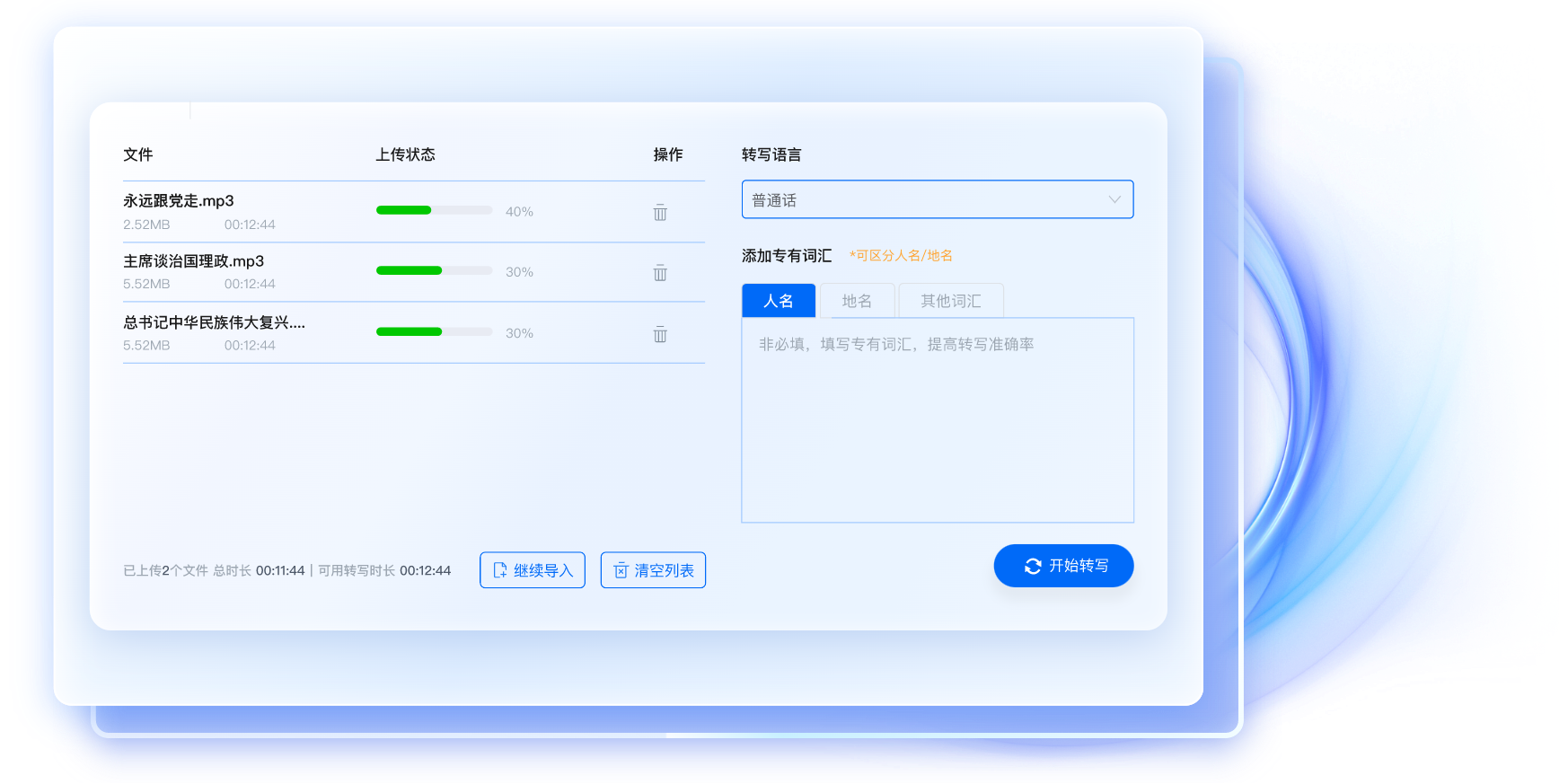This screenshot has height=784, width=1568.
Task: Click the 文件 column header
Action: [137, 154]
